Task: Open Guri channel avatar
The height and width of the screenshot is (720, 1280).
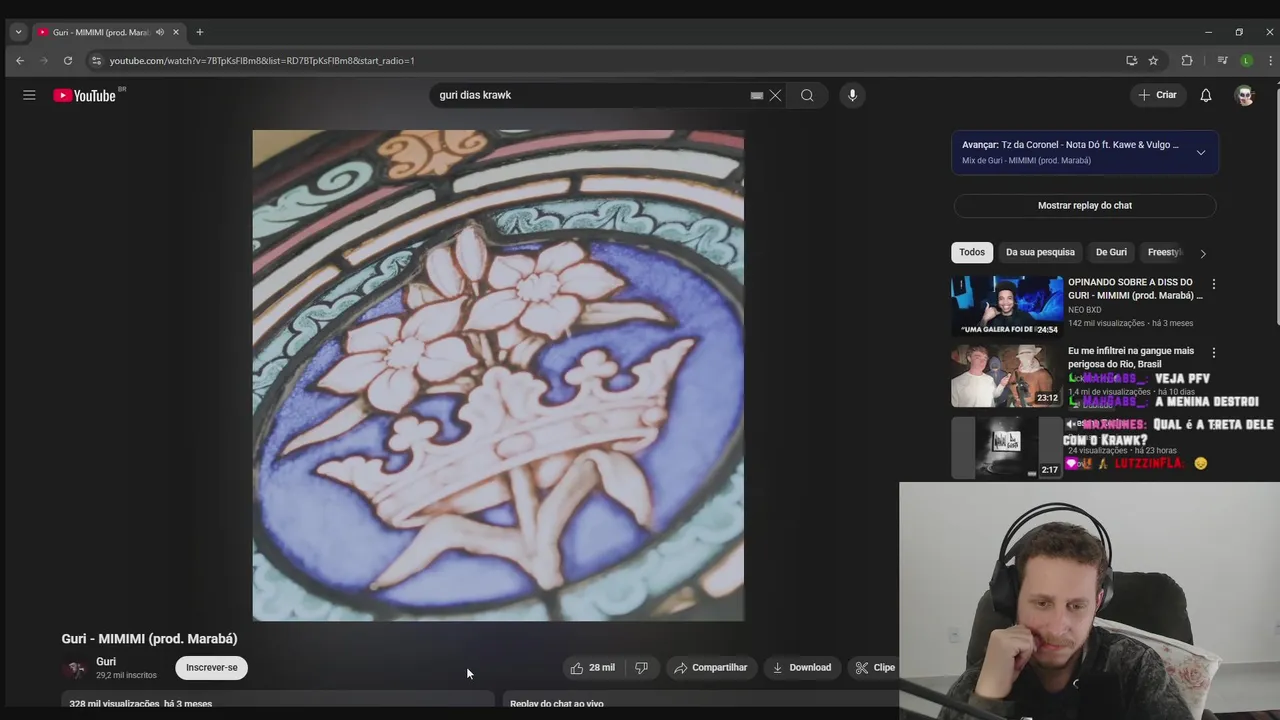Action: (74, 668)
